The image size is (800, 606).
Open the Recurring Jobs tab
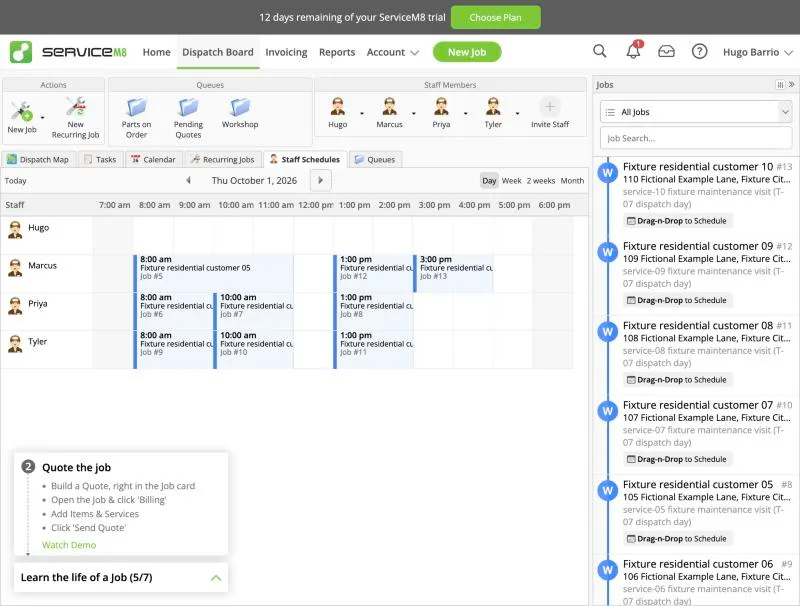(x=222, y=159)
